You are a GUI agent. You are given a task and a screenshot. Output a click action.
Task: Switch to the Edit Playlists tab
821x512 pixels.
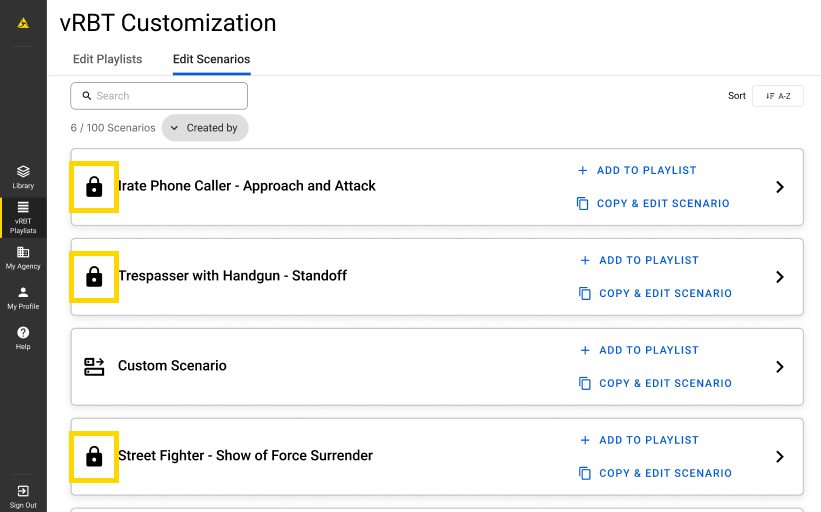107,59
